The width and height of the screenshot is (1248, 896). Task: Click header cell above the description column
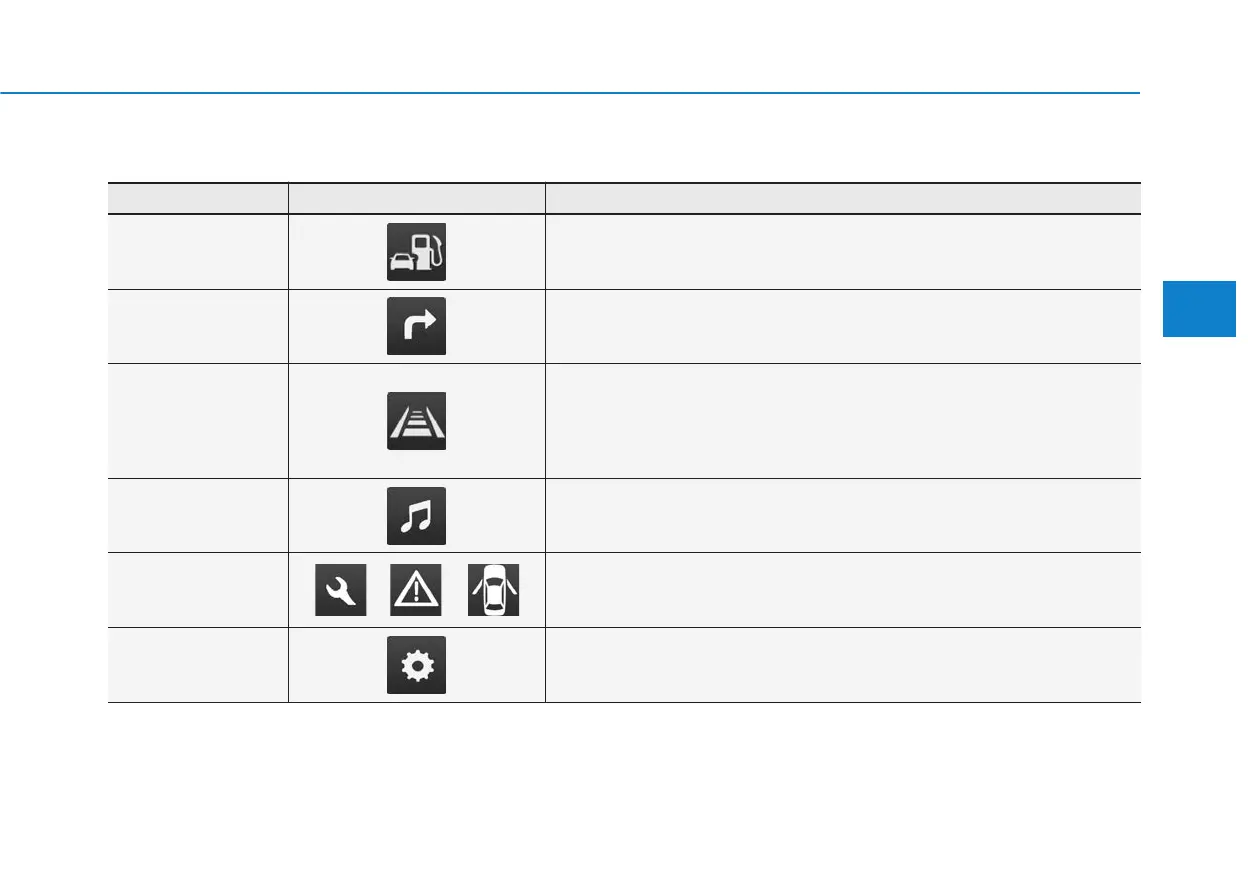(x=842, y=198)
